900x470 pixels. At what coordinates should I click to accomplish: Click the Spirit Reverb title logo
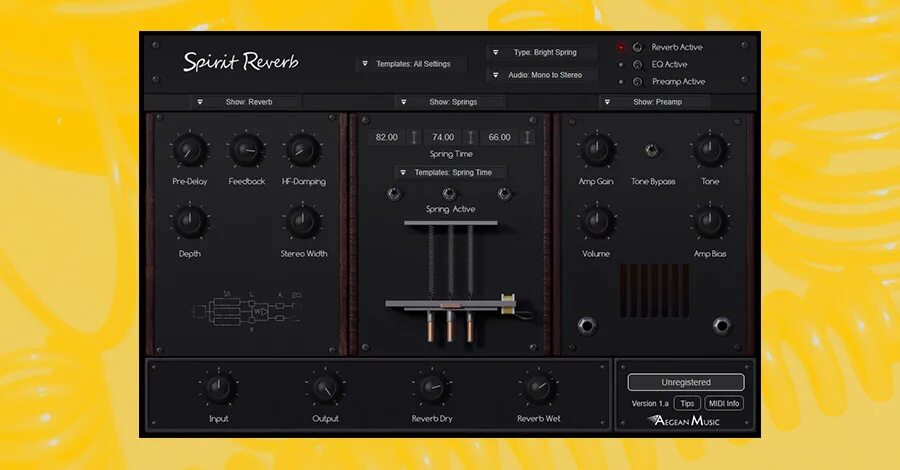tap(240, 62)
